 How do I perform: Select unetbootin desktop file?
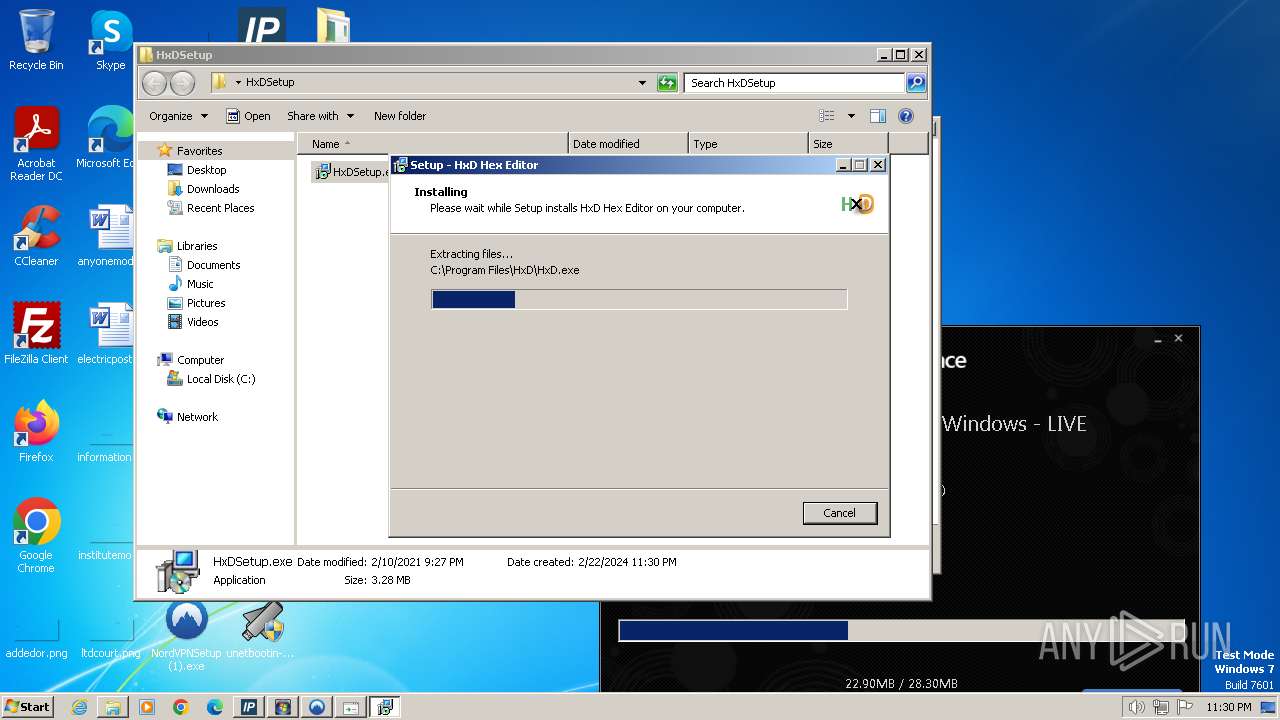pyautogui.click(x=261, y=630)
